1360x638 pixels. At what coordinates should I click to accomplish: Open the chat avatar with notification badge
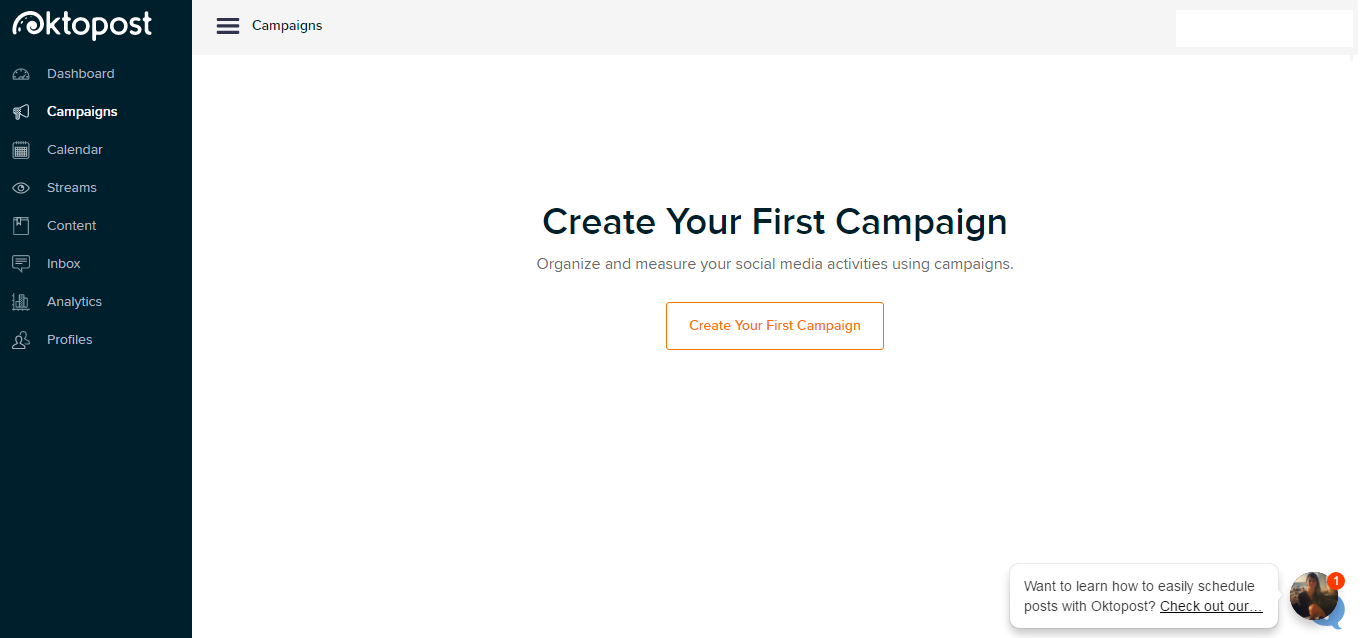[x=1314, y=597]
